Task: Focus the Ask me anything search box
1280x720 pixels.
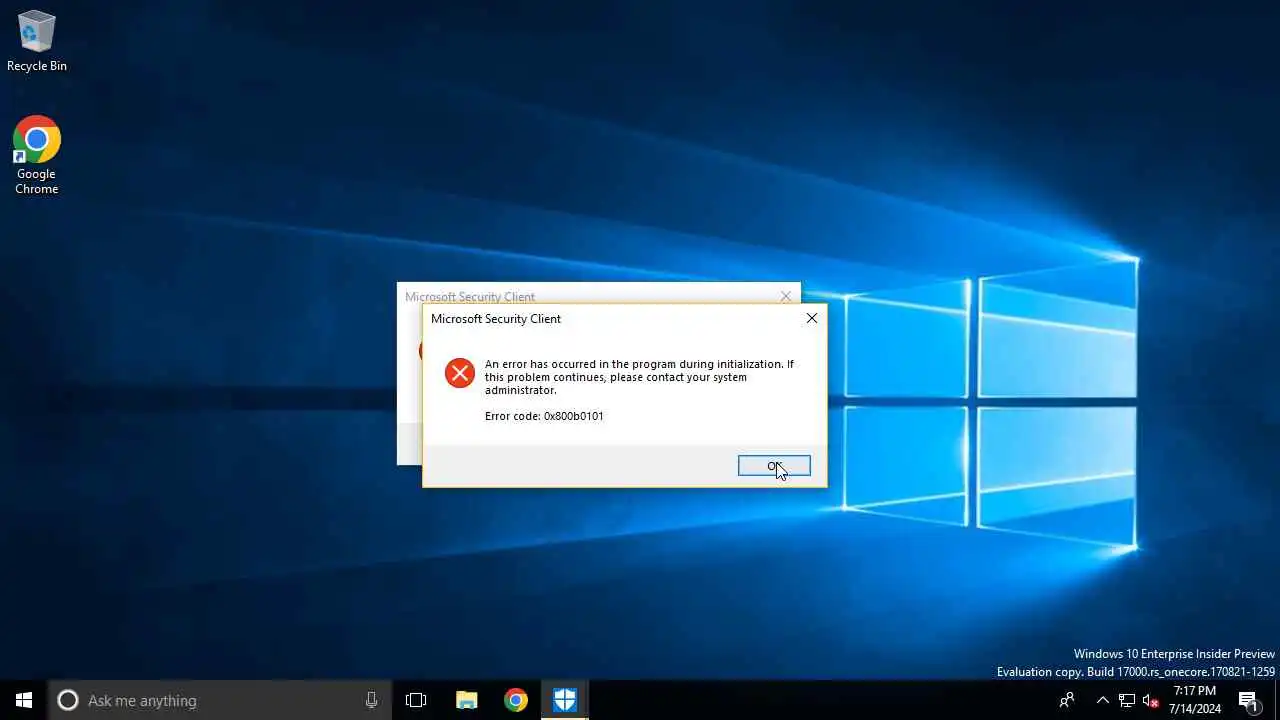Action: [220, 700]
